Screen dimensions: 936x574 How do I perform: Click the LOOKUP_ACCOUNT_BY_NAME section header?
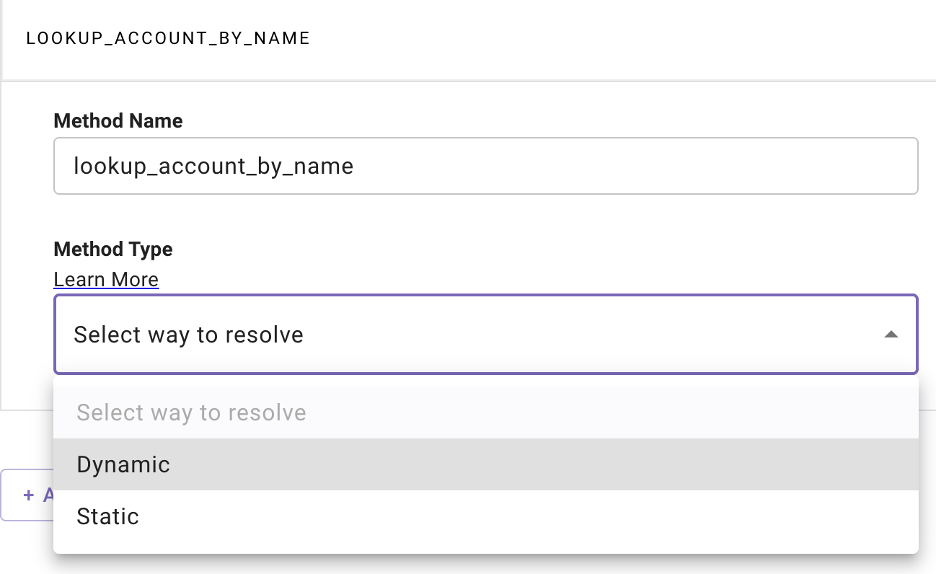click(x=168, y=38)
